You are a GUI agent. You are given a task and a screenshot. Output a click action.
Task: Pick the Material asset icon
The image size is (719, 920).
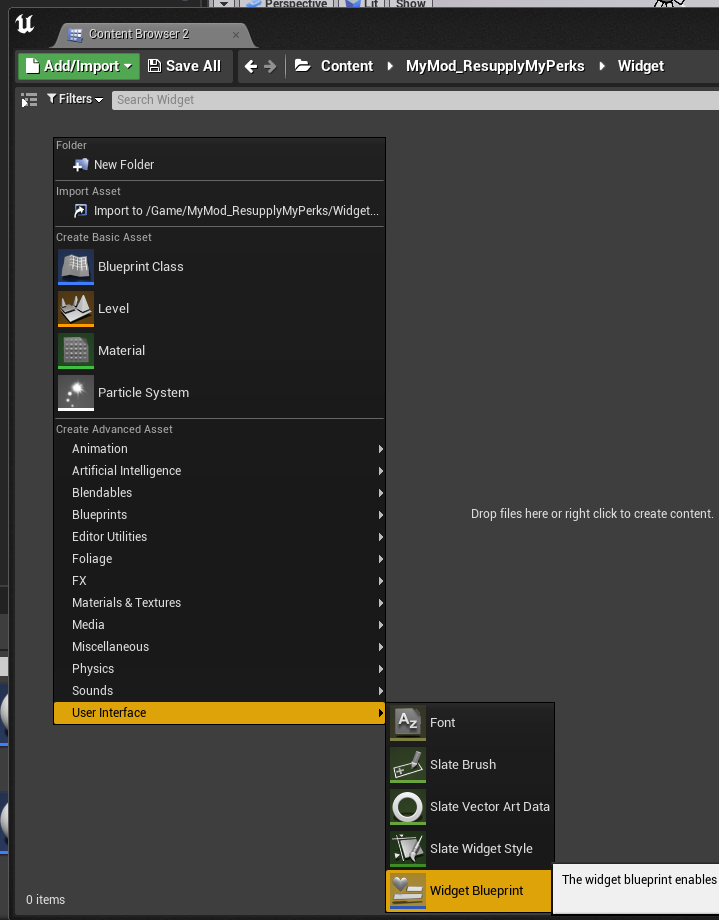[76, 351]
